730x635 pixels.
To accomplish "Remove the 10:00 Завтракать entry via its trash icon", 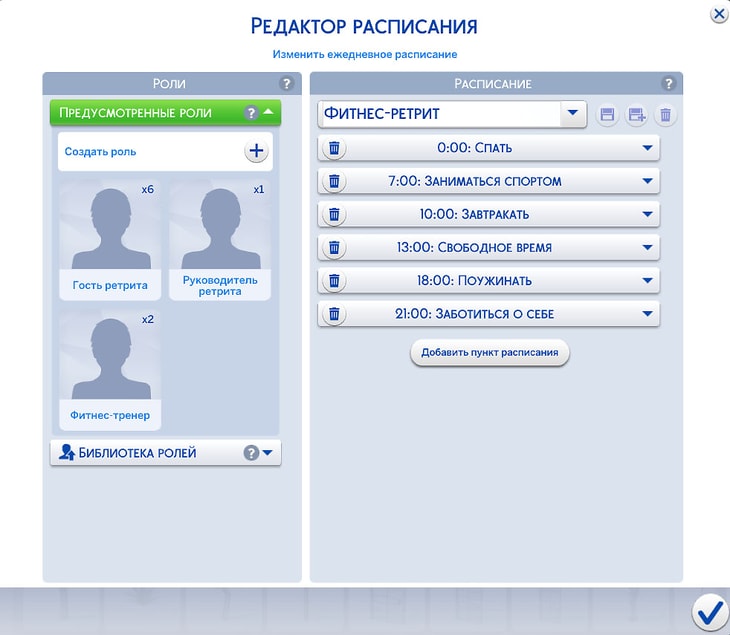I will (x=335, y=214).
